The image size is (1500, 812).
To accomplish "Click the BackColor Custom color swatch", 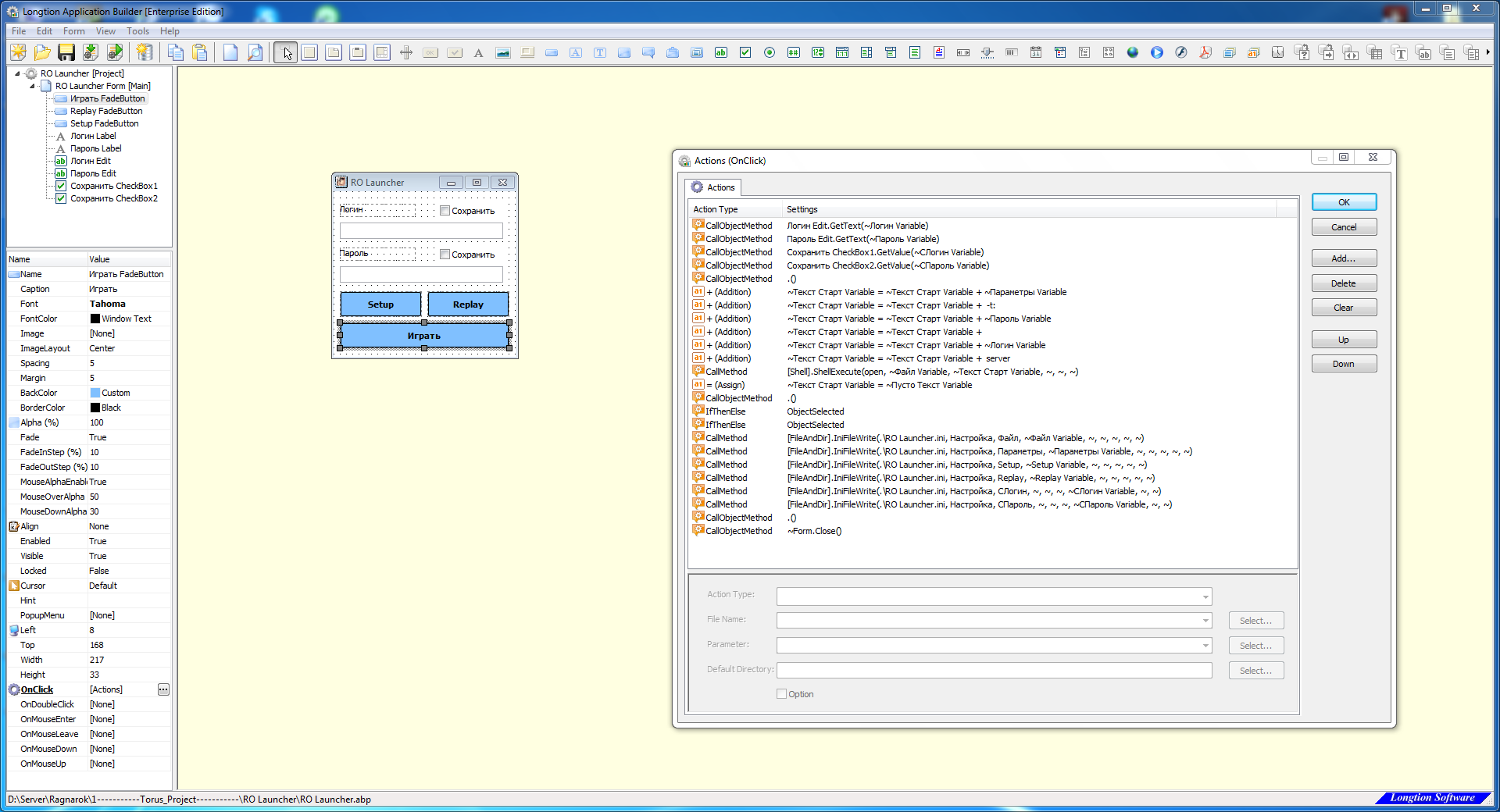I will tap(95, 393).
